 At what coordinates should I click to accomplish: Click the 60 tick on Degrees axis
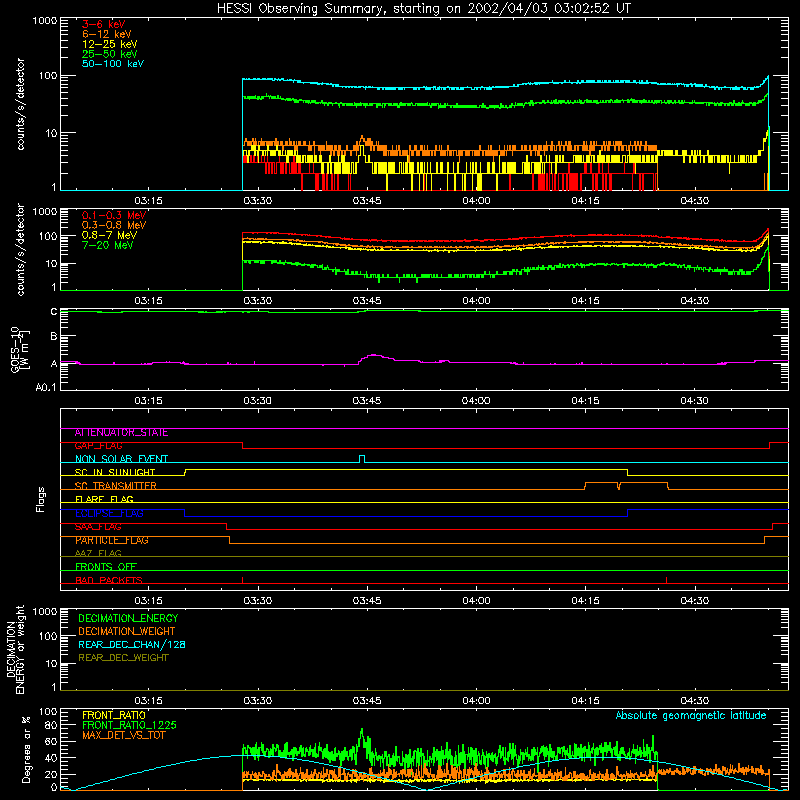click(51, 742)
